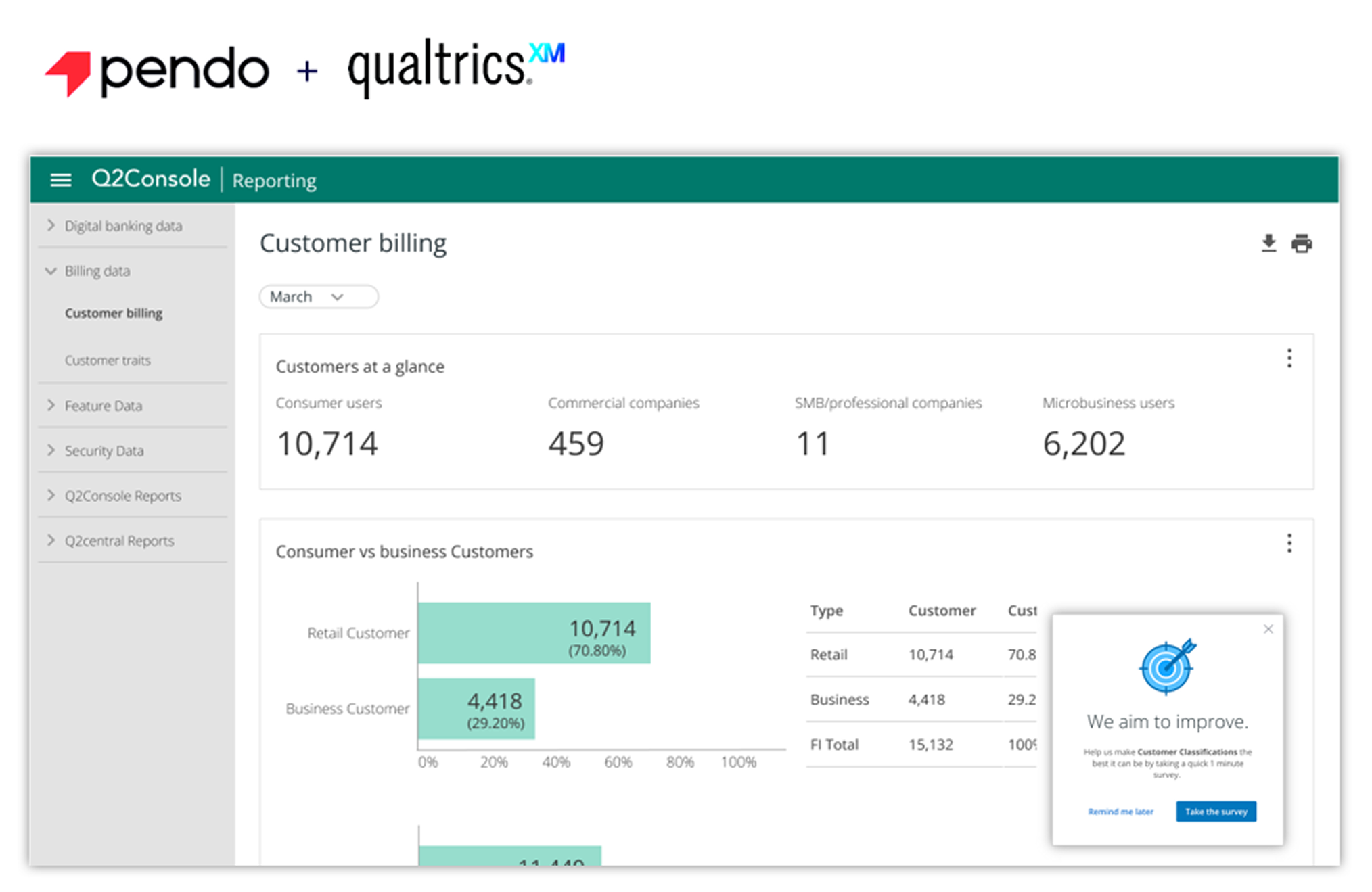This screenshot has width=1372, height=892.
Task: Click the Commercial companies value 459
Action: pos(576,444)
